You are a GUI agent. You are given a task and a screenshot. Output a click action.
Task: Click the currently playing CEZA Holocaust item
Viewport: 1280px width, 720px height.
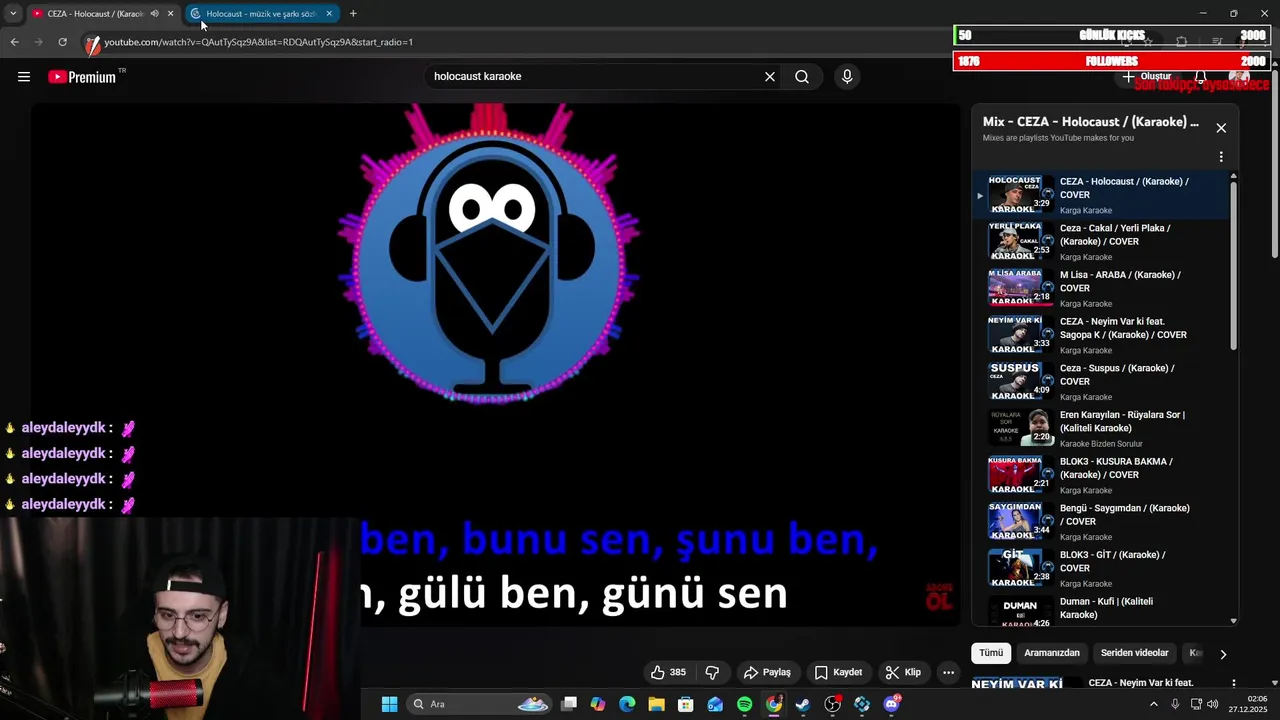(x=1101, y=195)
